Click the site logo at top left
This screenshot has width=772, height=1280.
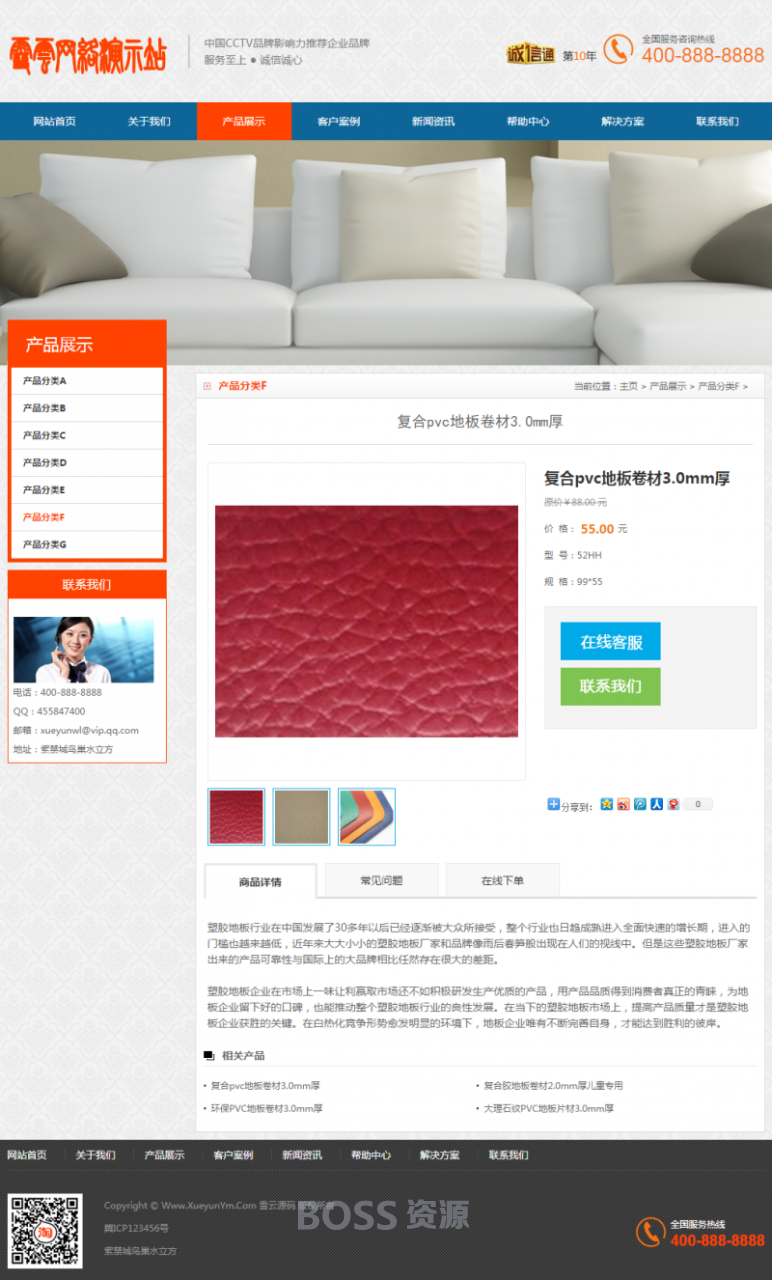point(88,54)
